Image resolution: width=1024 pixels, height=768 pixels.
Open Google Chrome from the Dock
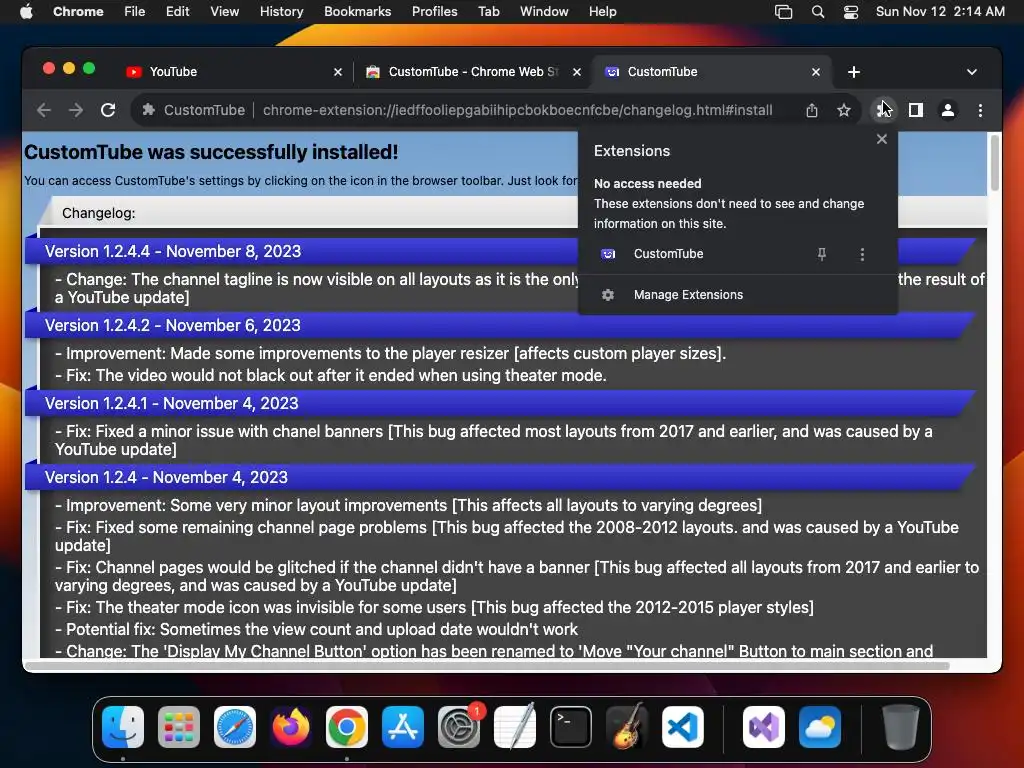click(x=347, y=727)
